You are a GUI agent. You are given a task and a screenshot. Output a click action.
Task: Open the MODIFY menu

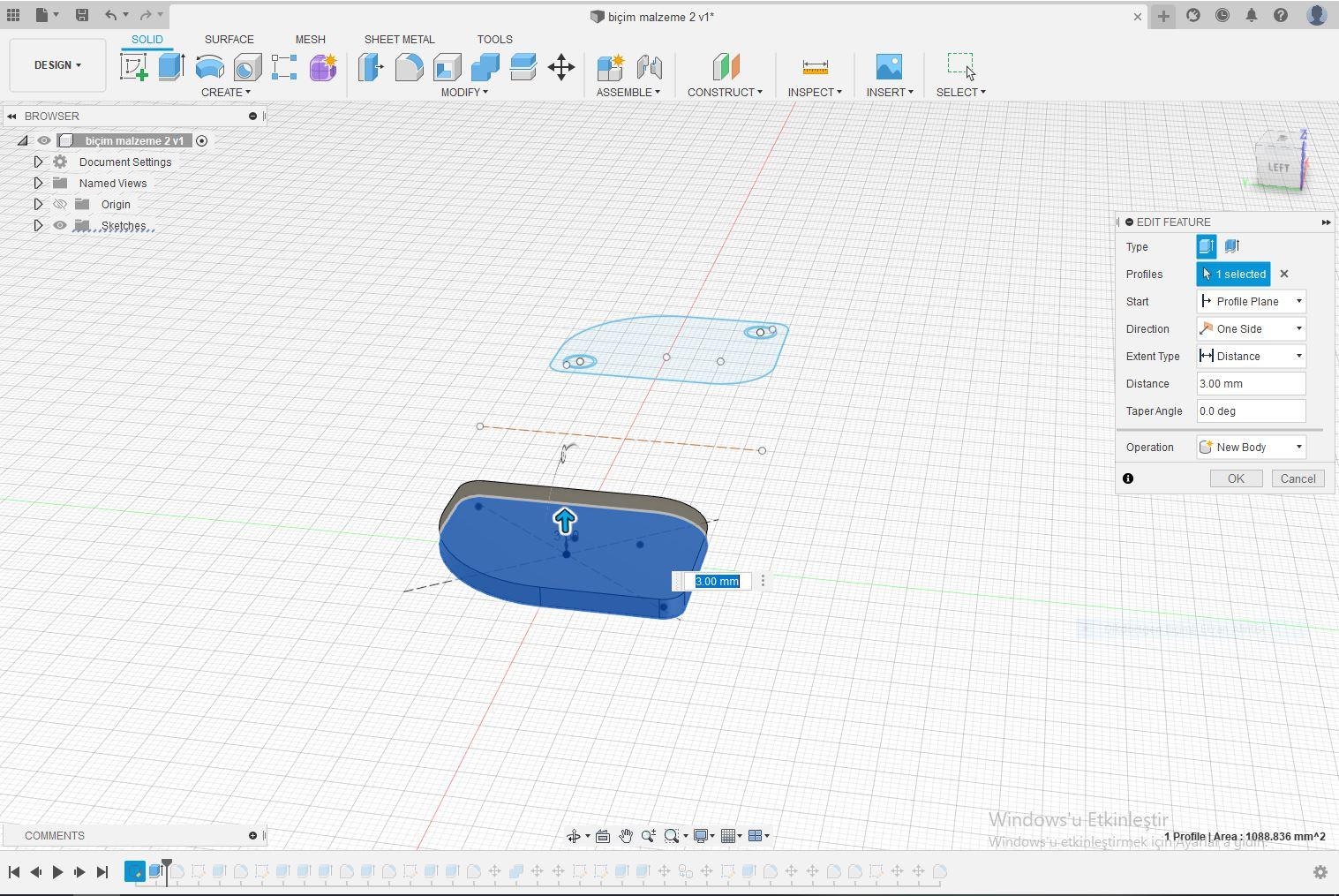(464, 92)
